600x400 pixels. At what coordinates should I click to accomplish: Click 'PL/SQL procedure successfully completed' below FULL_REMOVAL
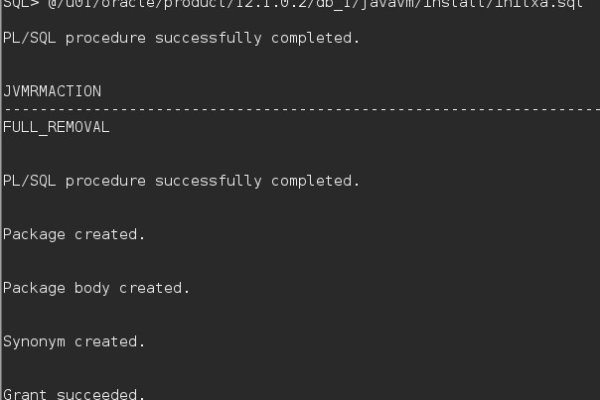click(181, 181)
